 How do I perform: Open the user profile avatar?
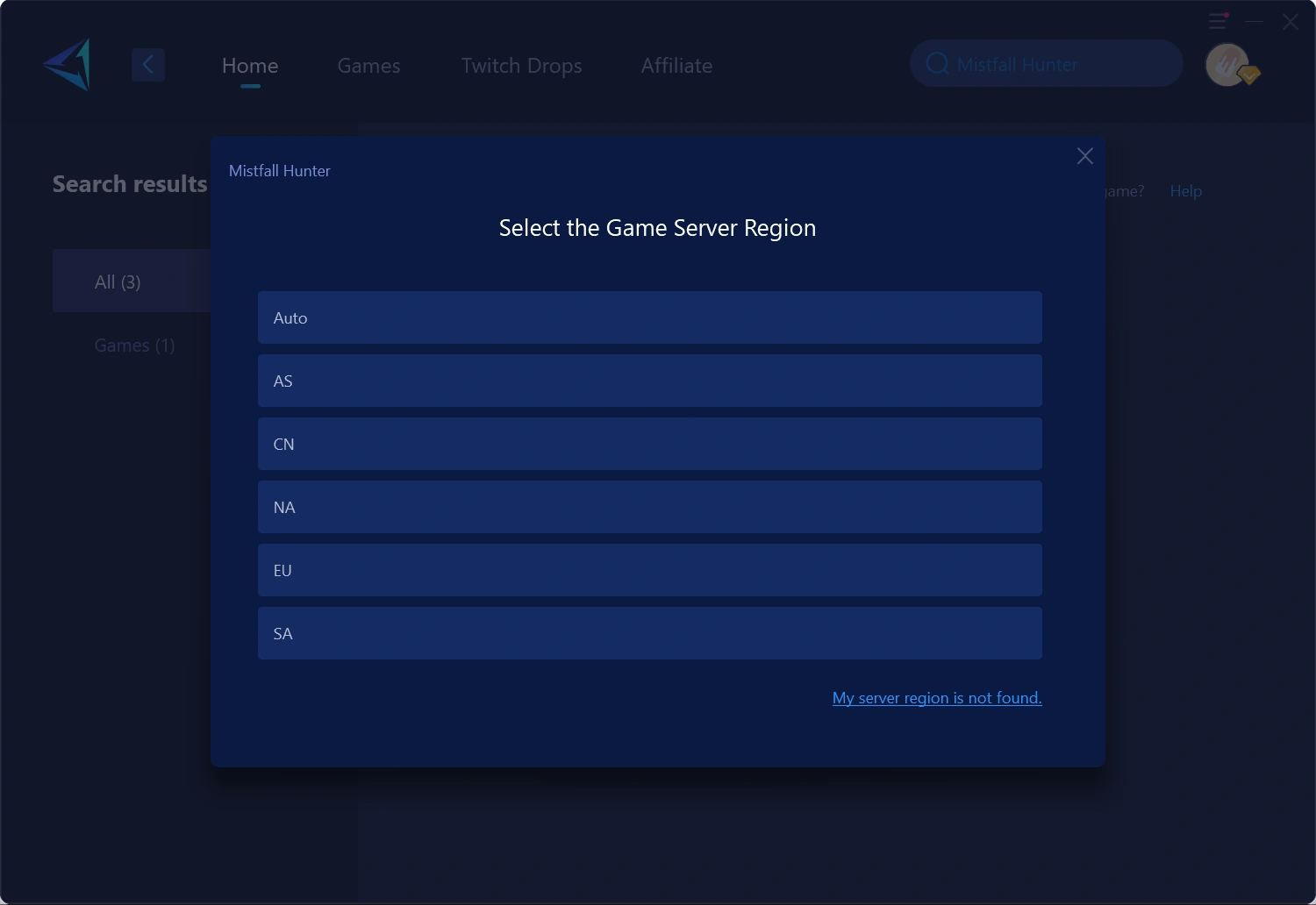1227,65
